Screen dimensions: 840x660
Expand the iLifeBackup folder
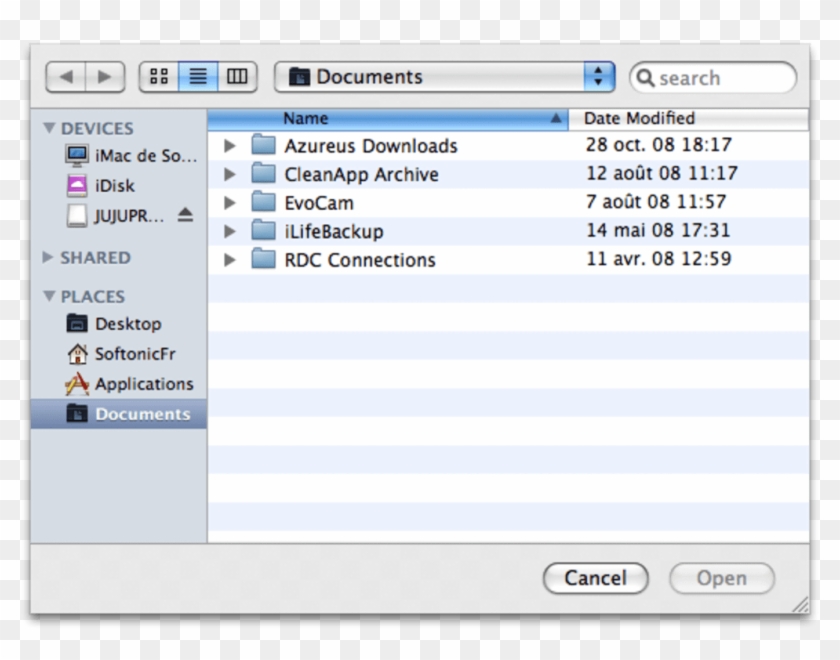click(230, 231)
